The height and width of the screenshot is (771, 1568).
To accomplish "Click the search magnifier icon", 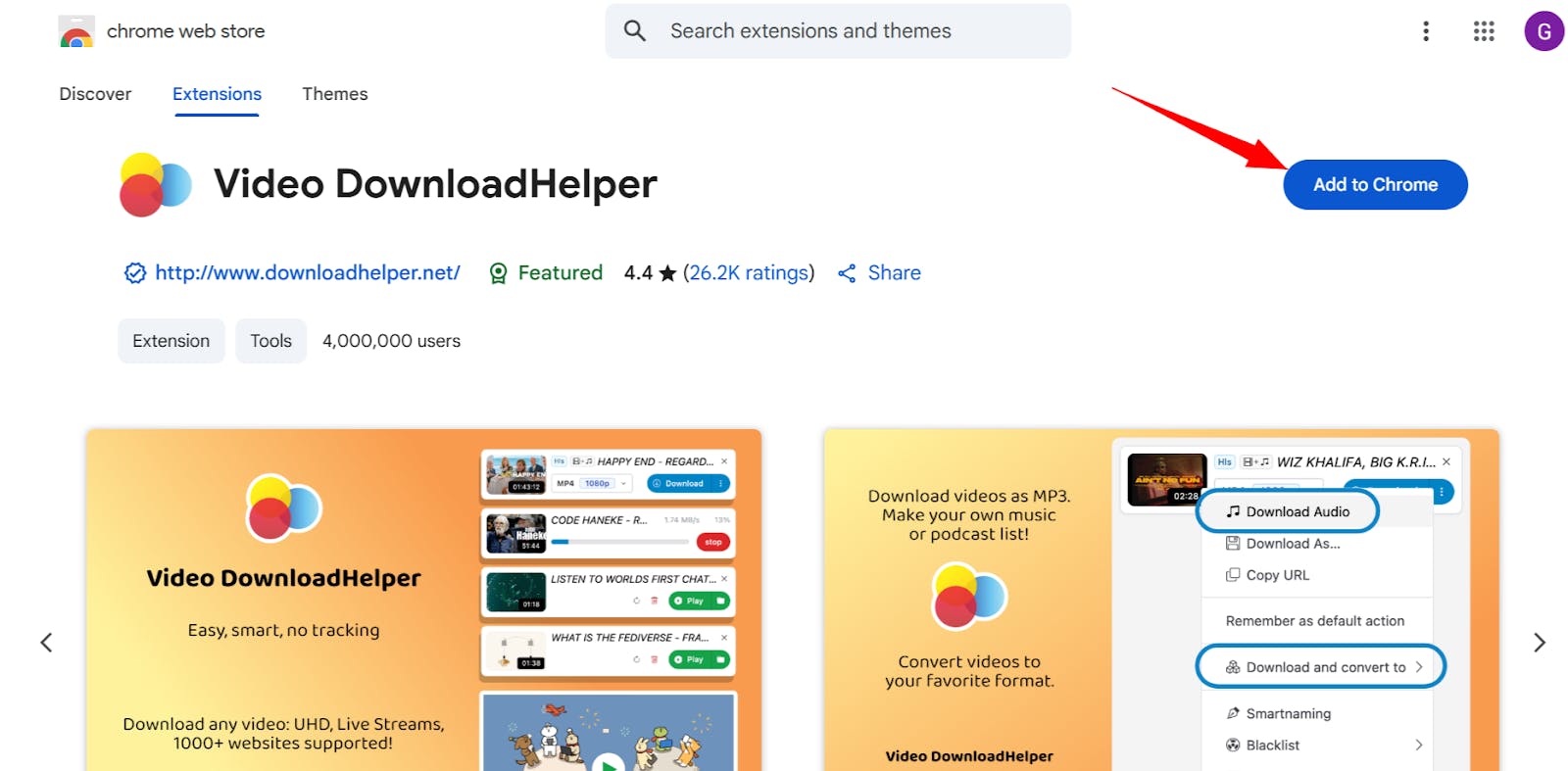I will 635,30.
